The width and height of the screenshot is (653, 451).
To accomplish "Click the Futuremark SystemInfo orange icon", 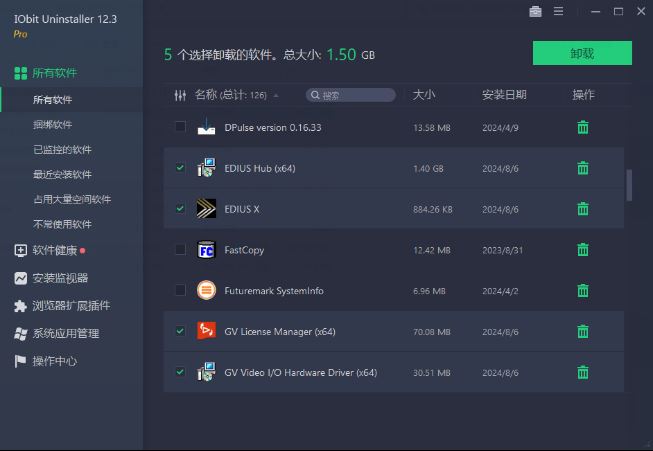I will pos(206,290).
